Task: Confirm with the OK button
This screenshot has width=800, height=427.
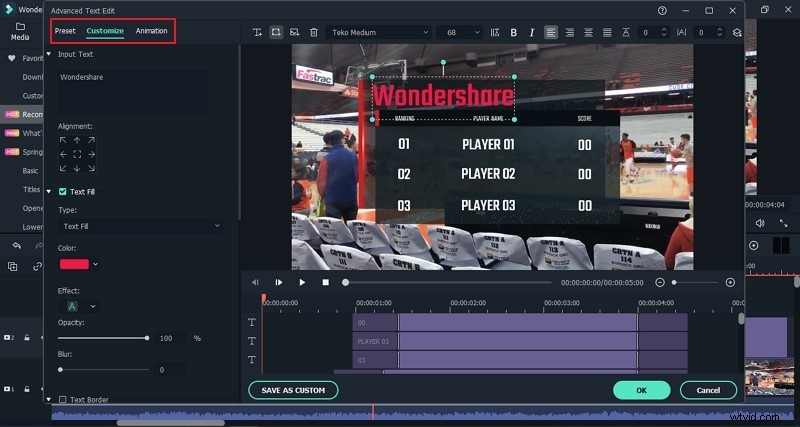Action: tap(641, 390)
